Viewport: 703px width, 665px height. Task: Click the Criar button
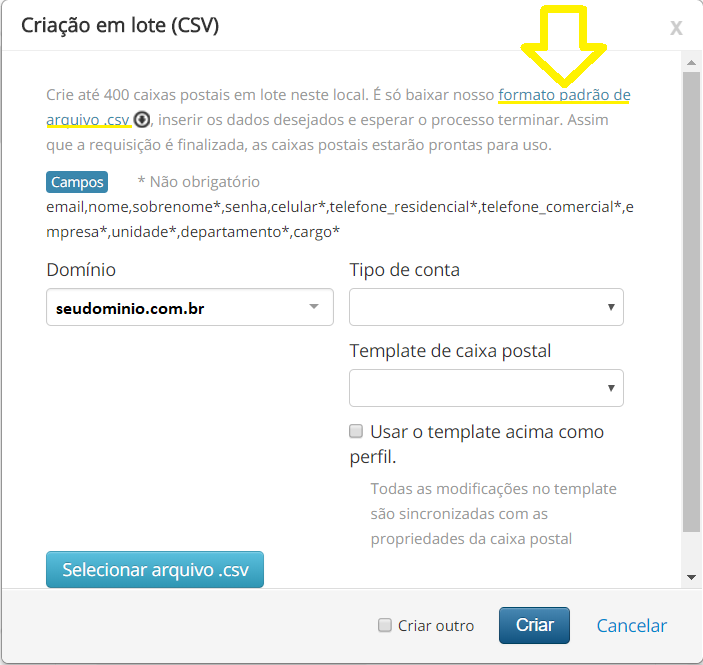534,625
